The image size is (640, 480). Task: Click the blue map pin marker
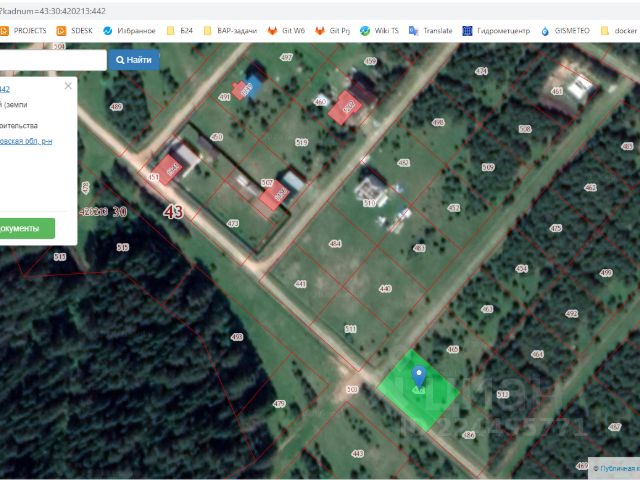click(418, 378)
